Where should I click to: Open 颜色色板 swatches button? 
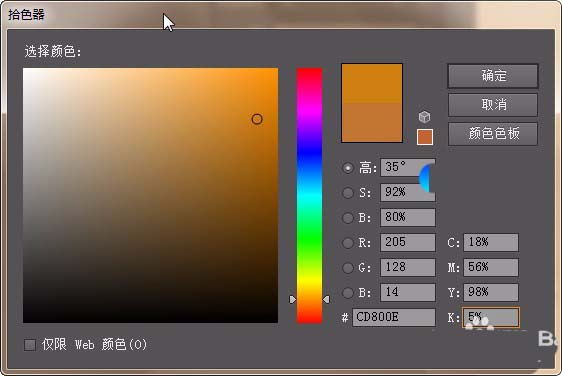[x=493, y=134]
